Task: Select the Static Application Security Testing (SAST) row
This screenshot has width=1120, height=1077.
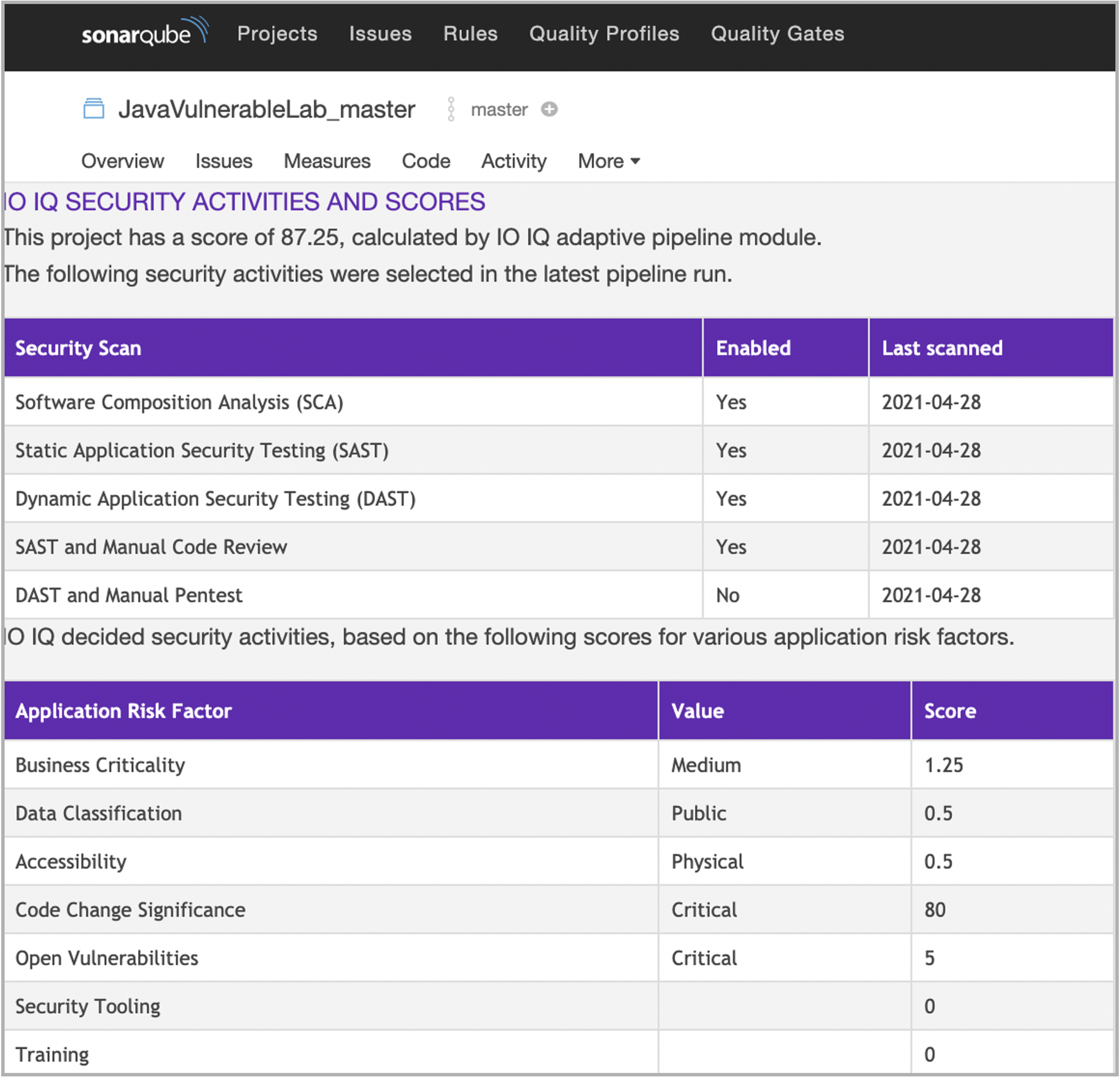Action: point(559,450)
